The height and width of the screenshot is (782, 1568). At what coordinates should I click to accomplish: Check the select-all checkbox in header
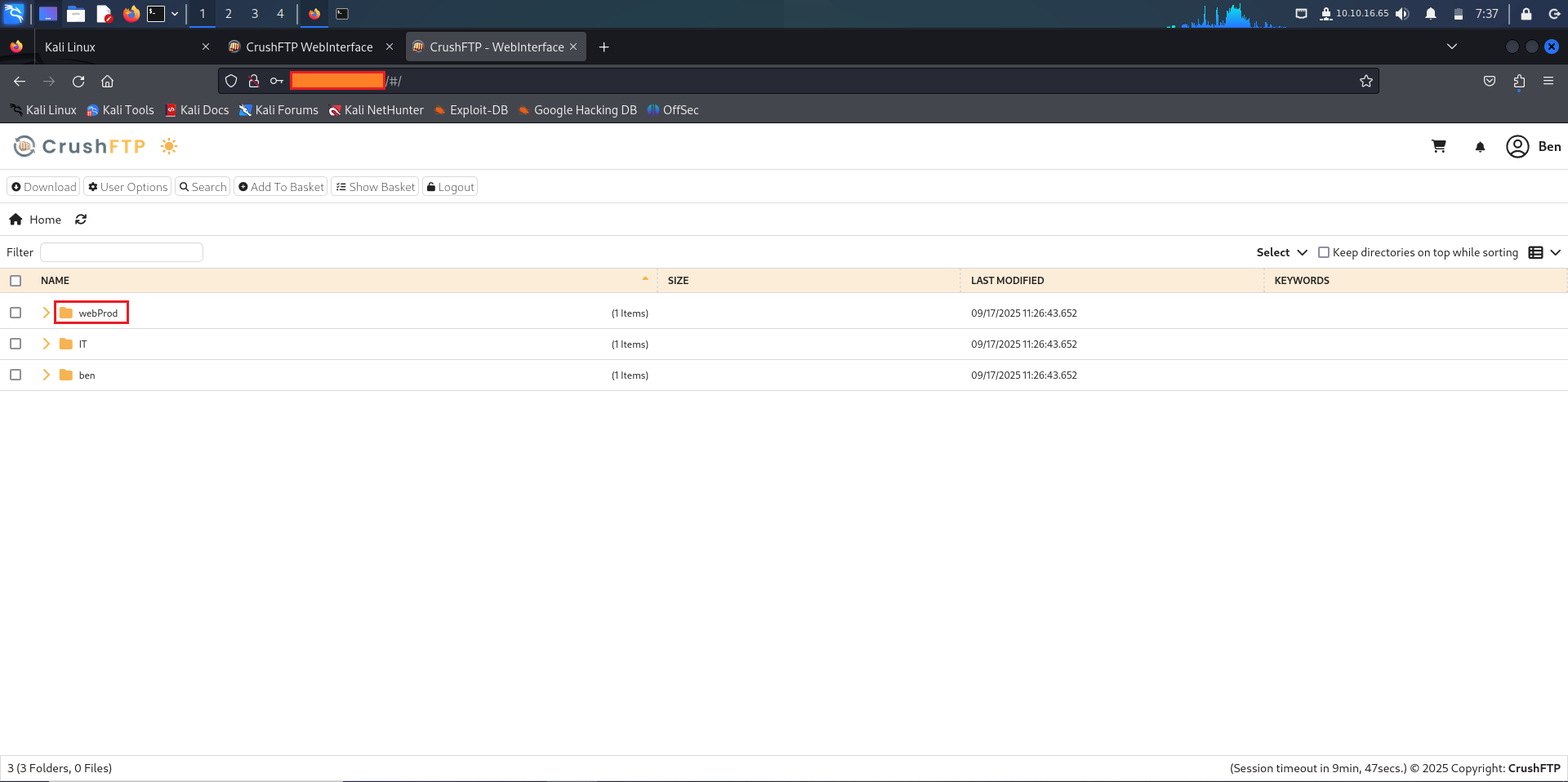point(16,281)
